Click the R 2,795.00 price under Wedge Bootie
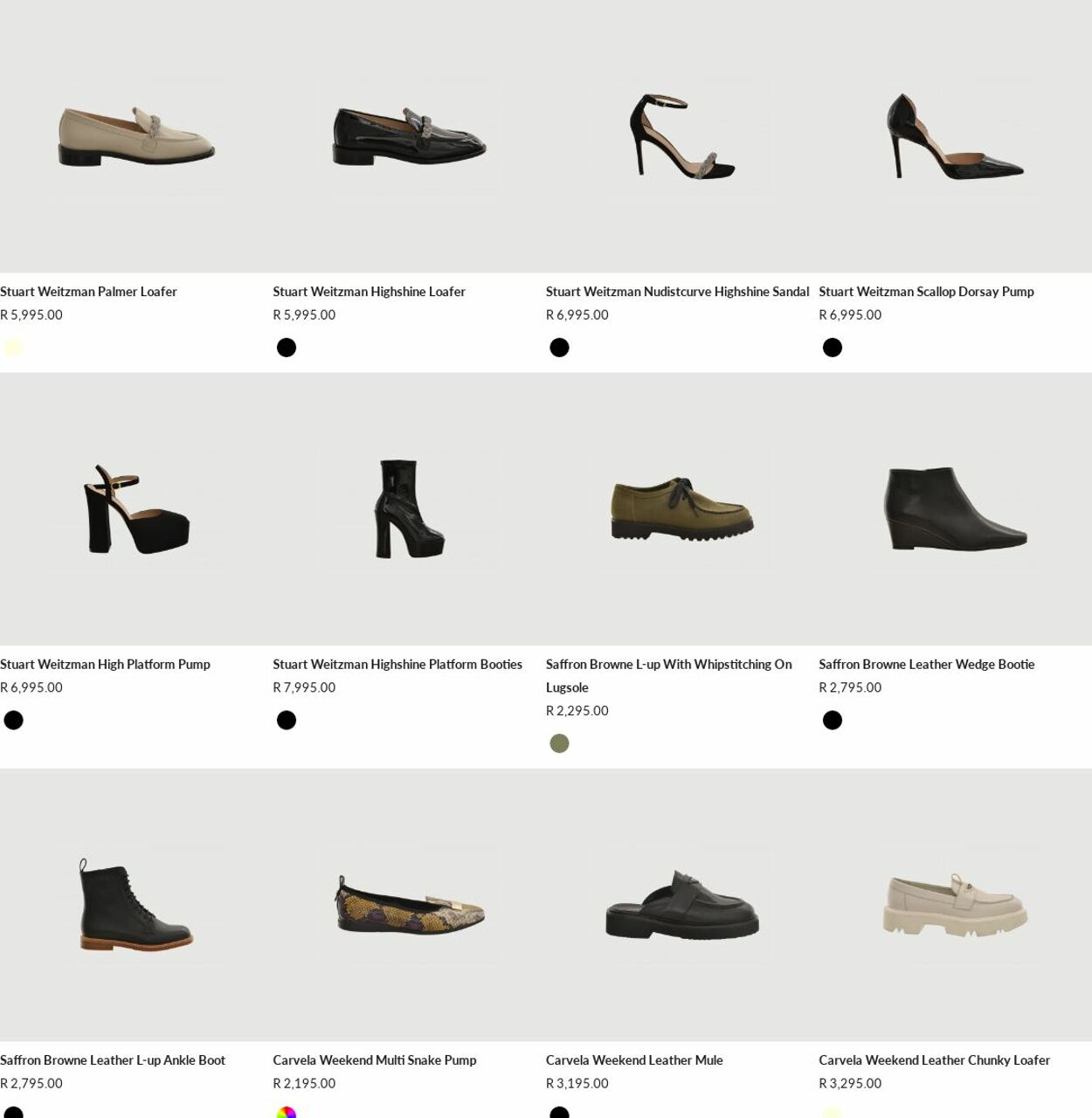 click(x=850, y=688)
